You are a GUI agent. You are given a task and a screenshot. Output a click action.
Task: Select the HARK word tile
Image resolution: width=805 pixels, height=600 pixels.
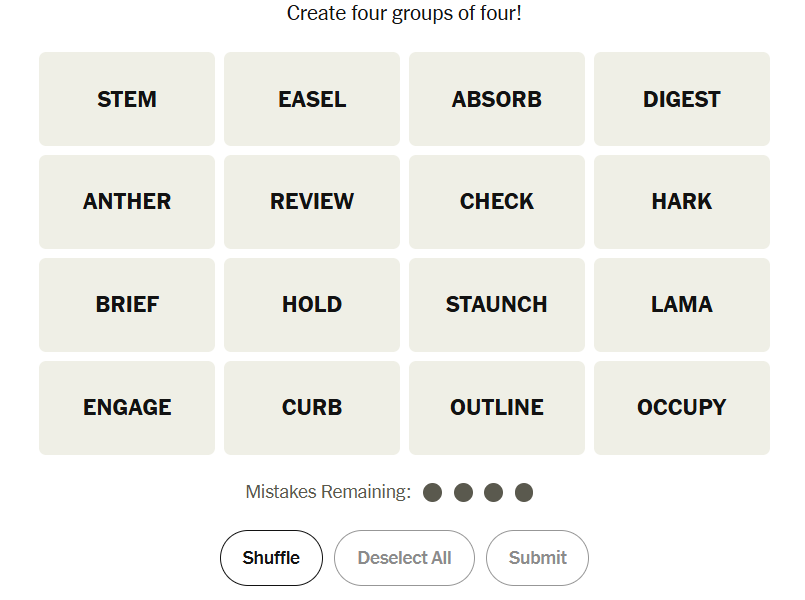pos(682,202)
